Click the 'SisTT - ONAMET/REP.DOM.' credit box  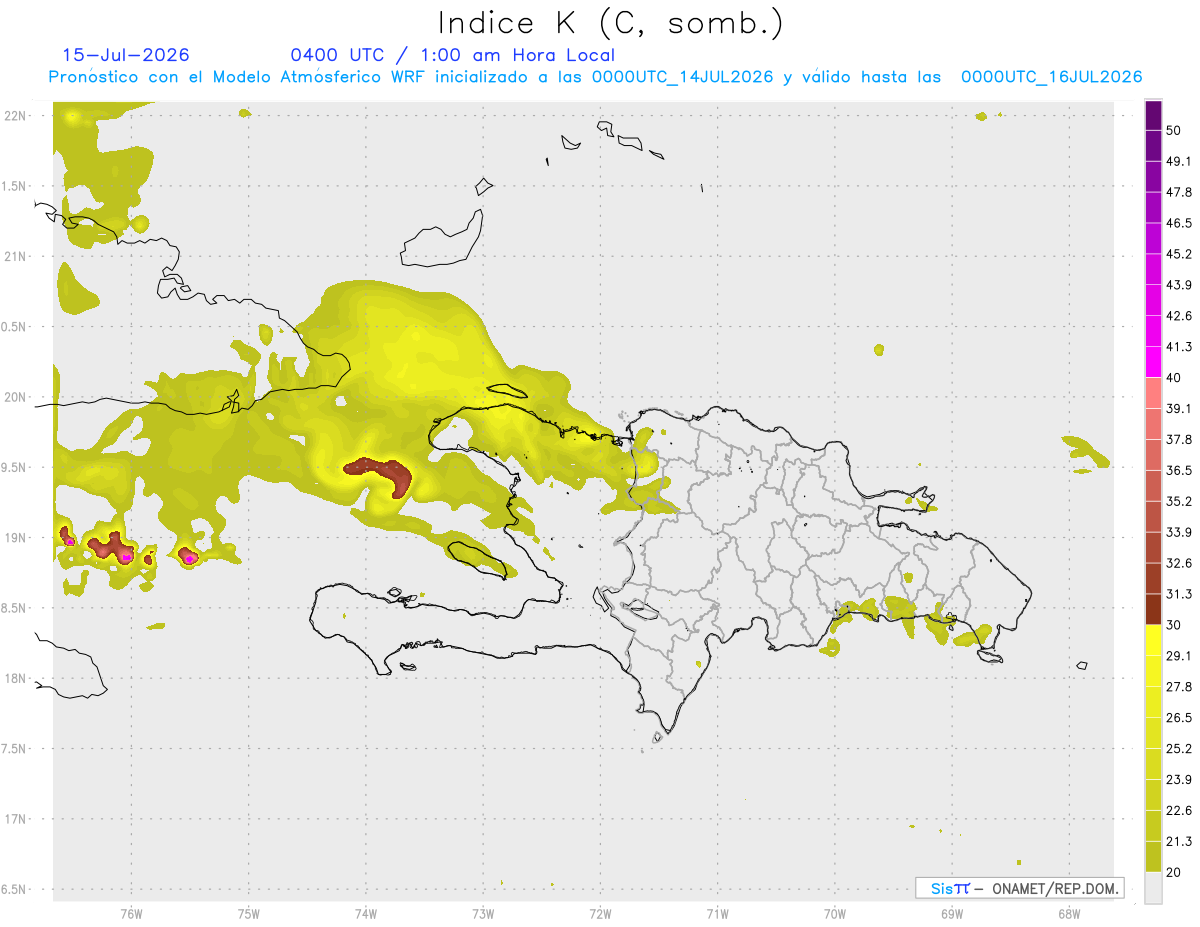pyautogui.click(x=1019, y=888)
